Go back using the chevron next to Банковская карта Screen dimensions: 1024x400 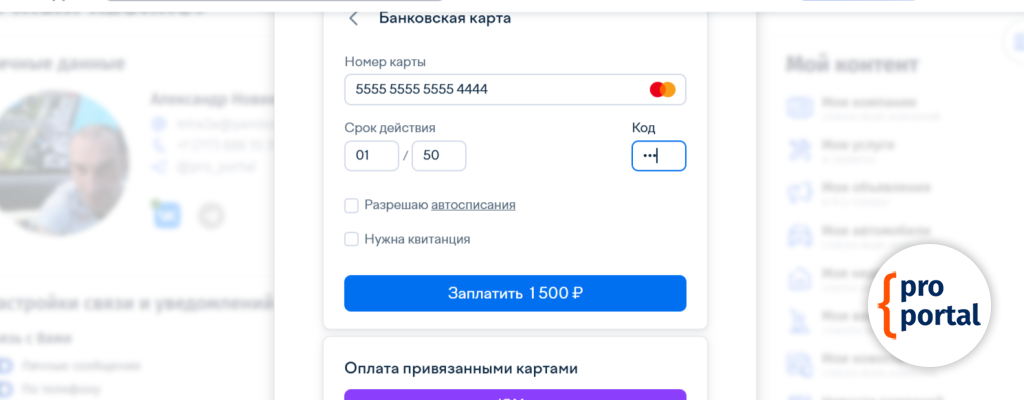pos(353,18)
